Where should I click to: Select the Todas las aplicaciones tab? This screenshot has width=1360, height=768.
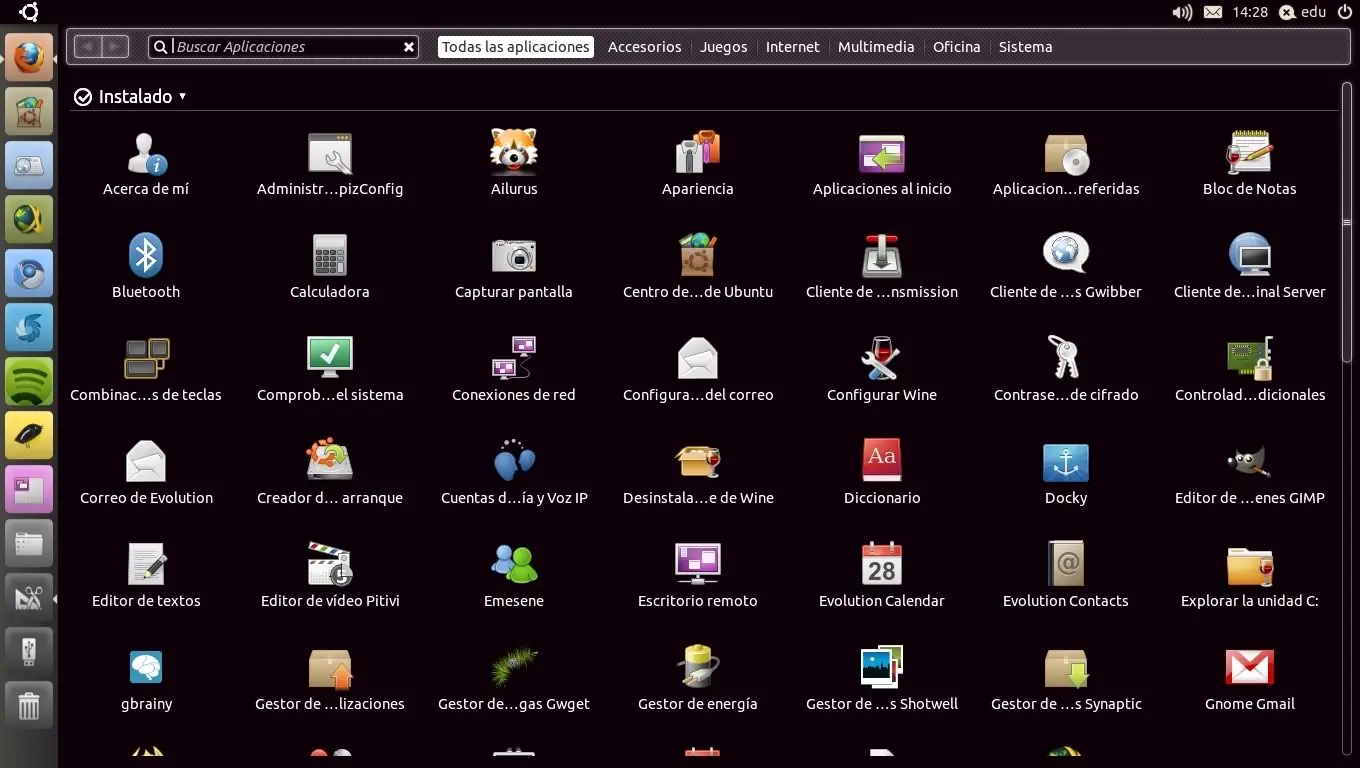click(516, 47)
